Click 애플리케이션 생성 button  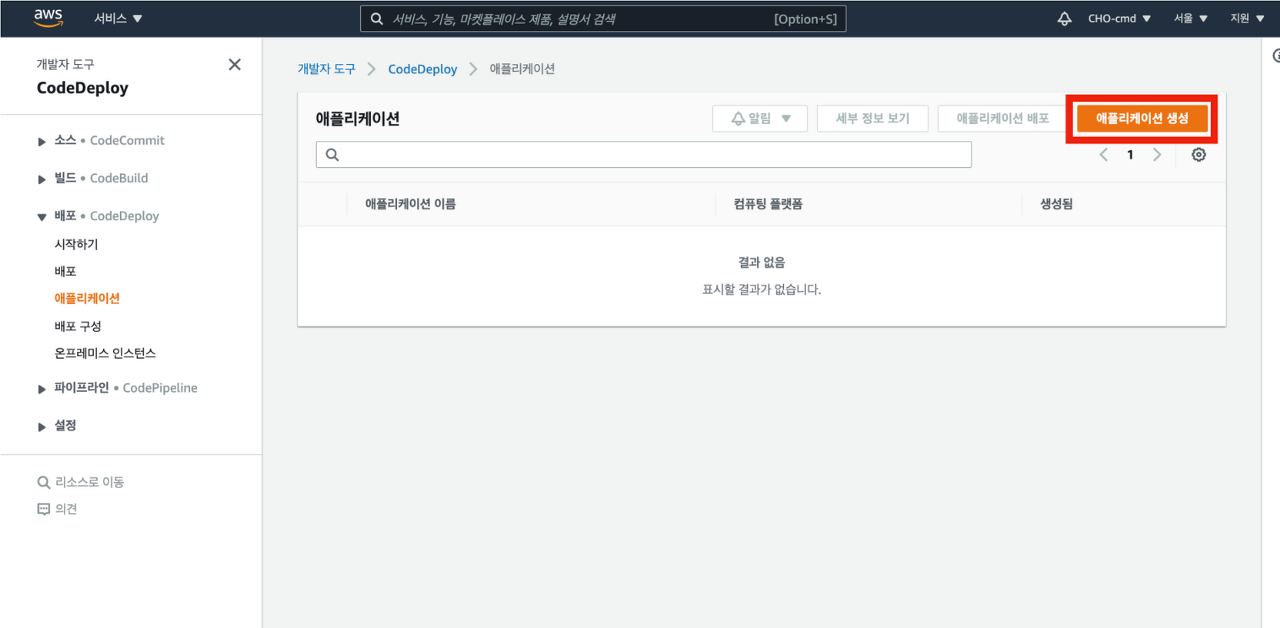click(1142, 118)
